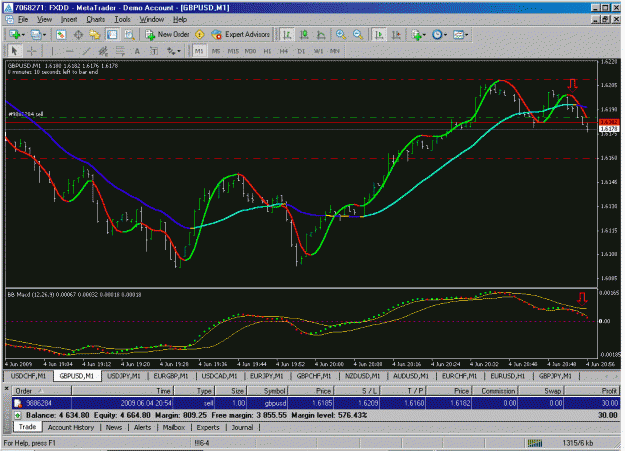This screenshot has width=625, height=451.
Task: Select the Fibonacci Retracement tool
Action: tap(120, 51)
